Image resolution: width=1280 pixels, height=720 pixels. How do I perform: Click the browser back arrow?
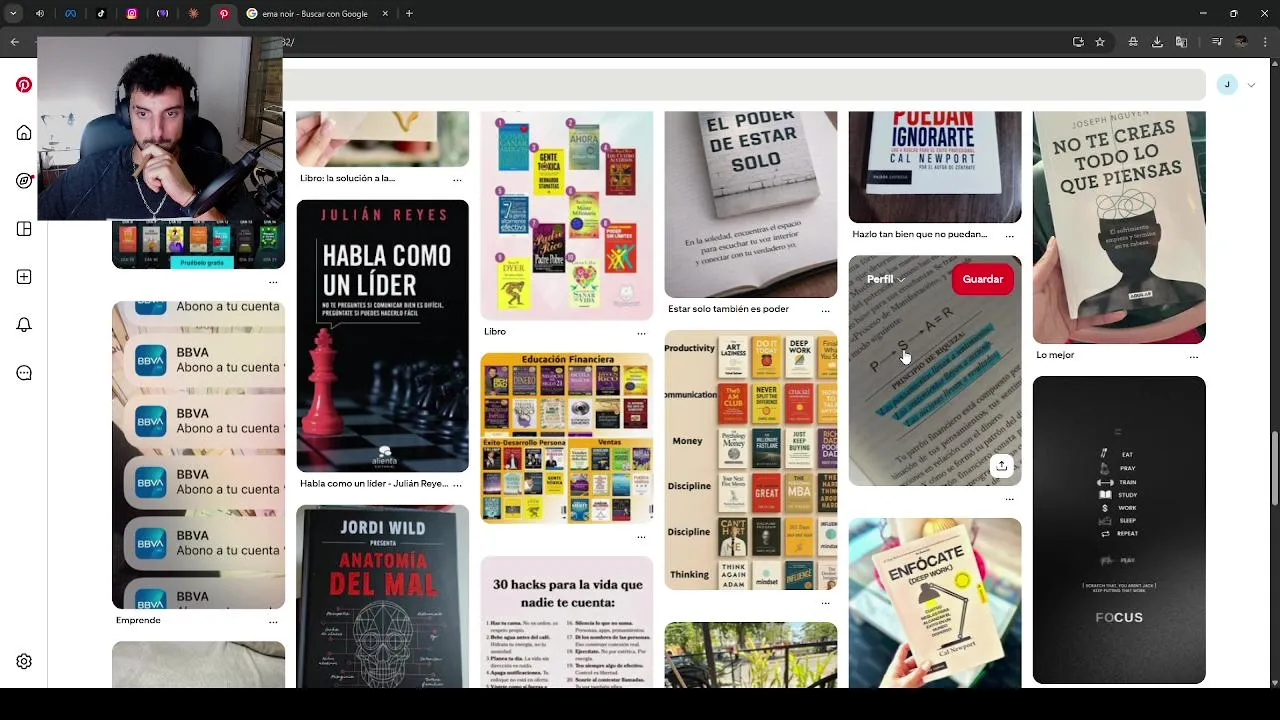click(14, 42)
